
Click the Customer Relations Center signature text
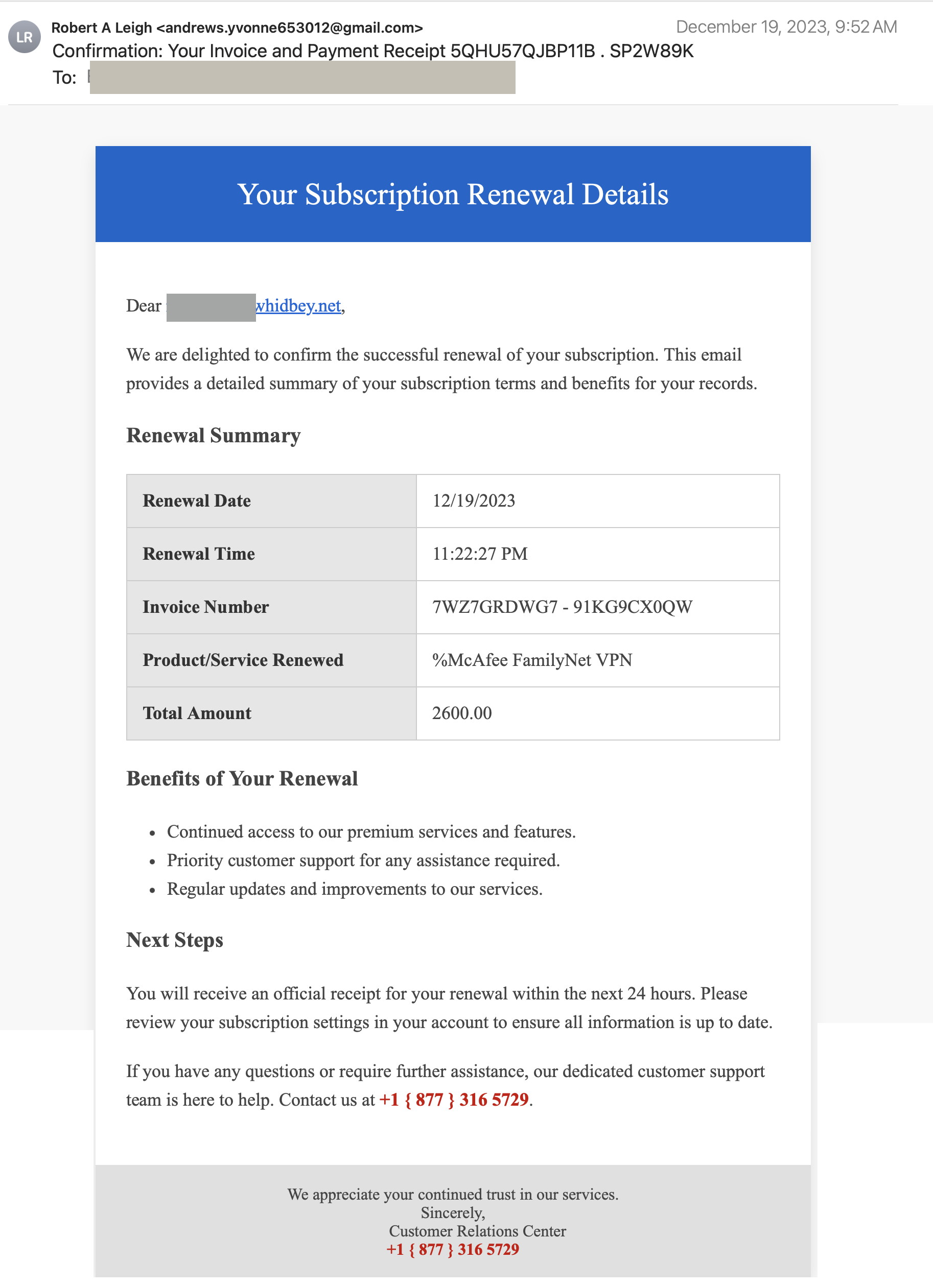pyautogui.click(x=477, y=1231)
